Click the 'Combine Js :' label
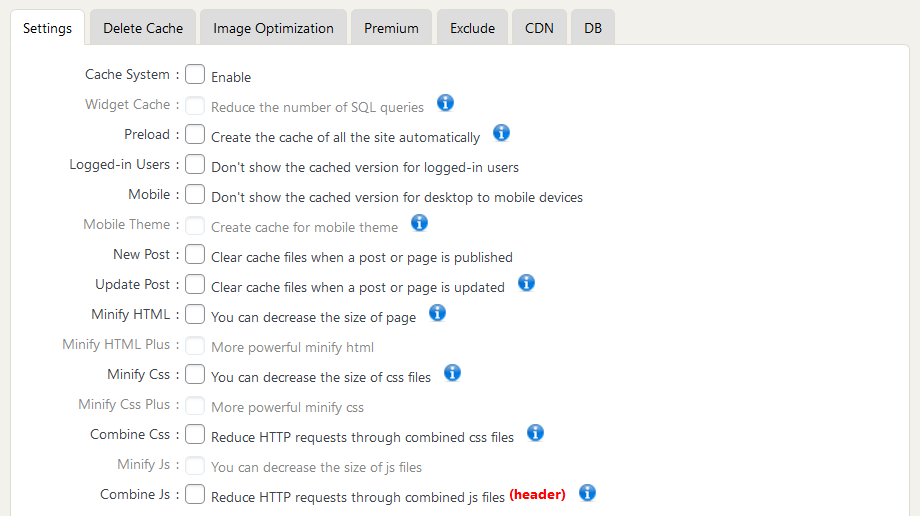The width and height of the screenshot is (920, 516). coord(140,494)
